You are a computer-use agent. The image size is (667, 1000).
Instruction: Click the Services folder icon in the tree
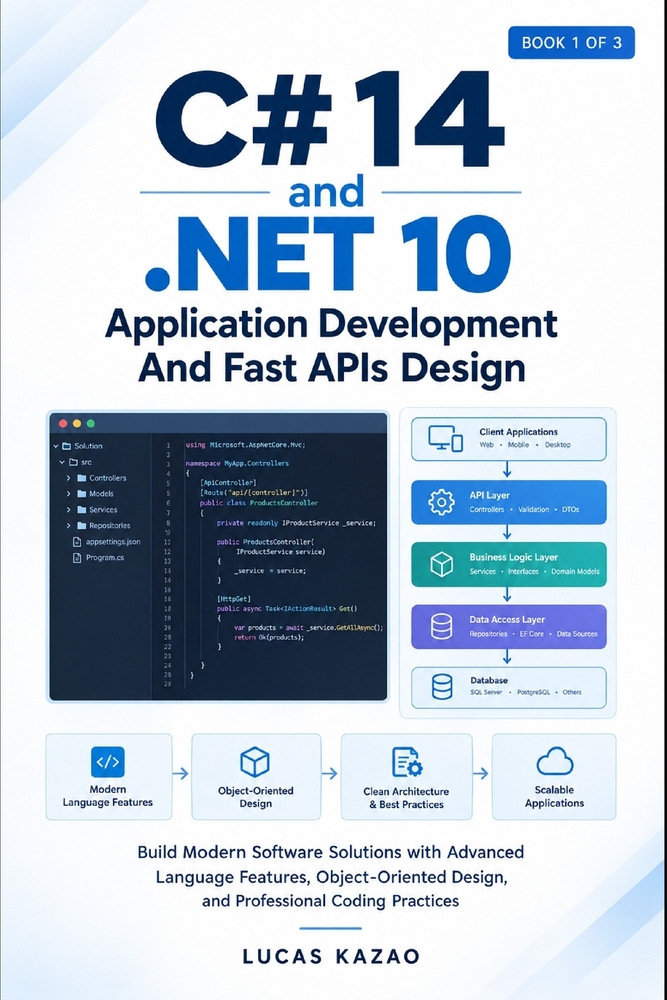[x=82, y=510]
